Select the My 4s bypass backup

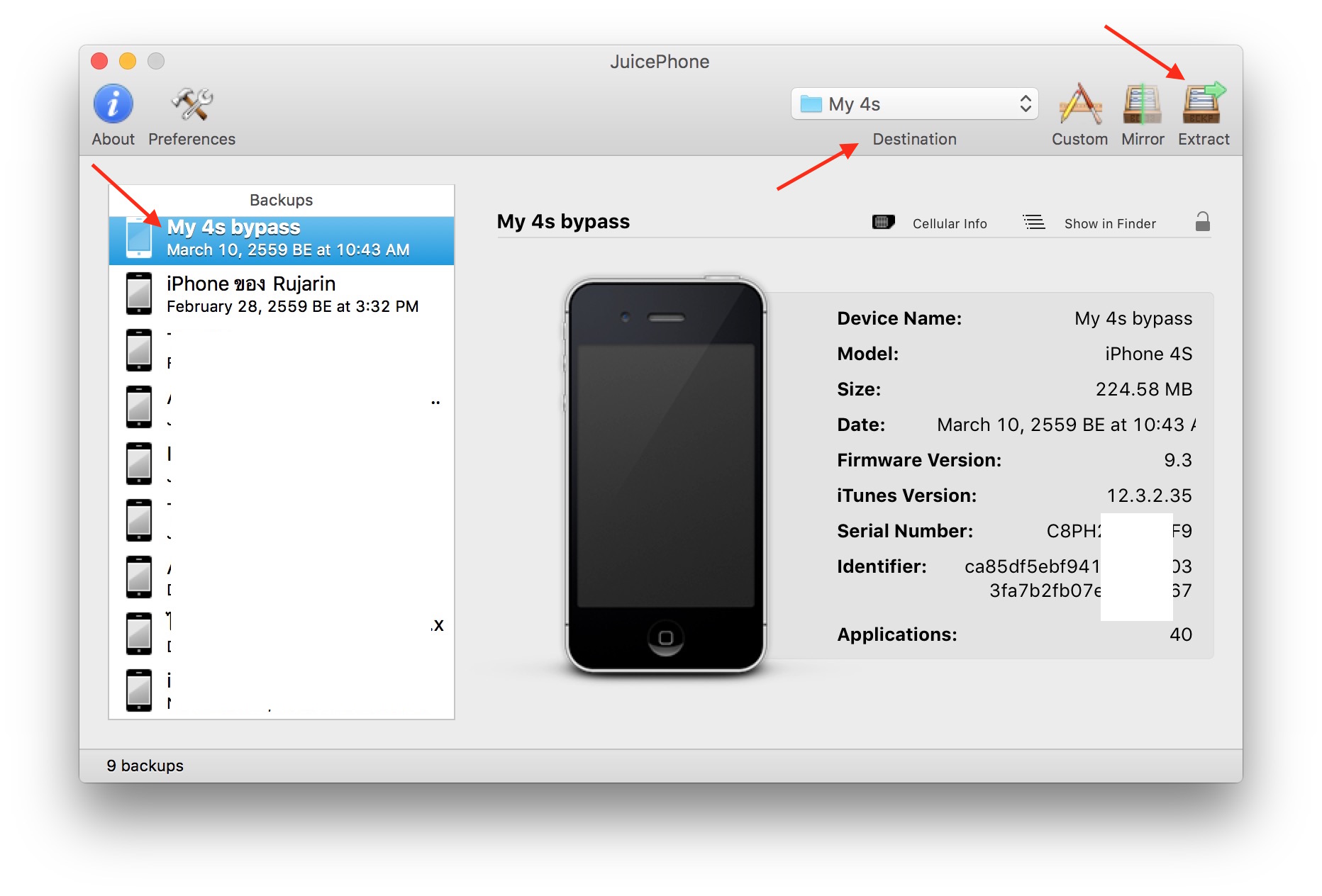click(280, 238)
